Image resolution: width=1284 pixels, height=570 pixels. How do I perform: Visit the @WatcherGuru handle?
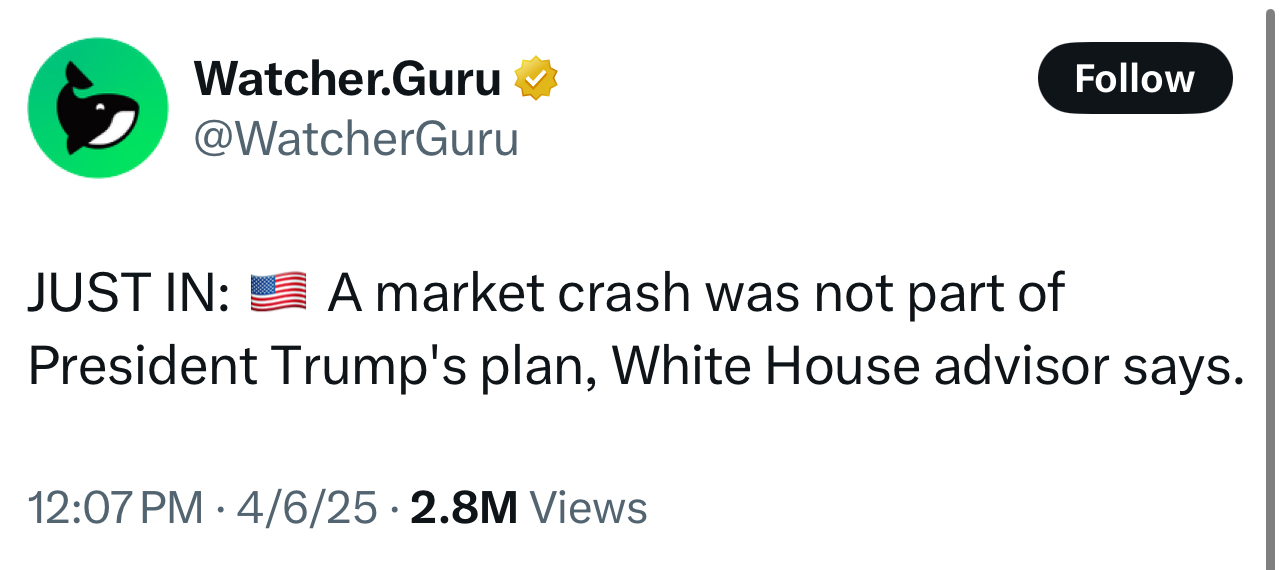tap(355, 139)
